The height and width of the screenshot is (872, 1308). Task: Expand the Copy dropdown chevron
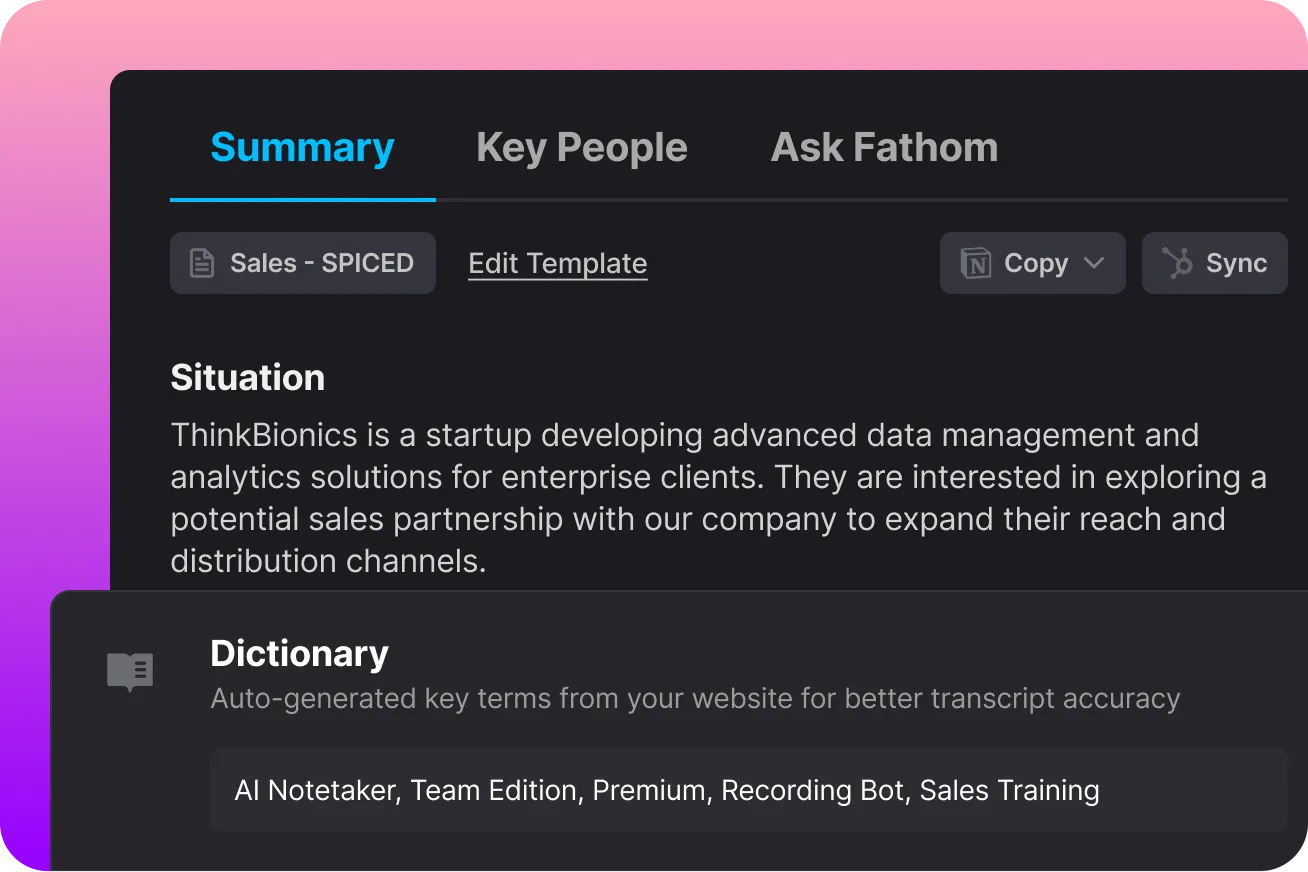pyautogui.click(x=1094, y=264)
